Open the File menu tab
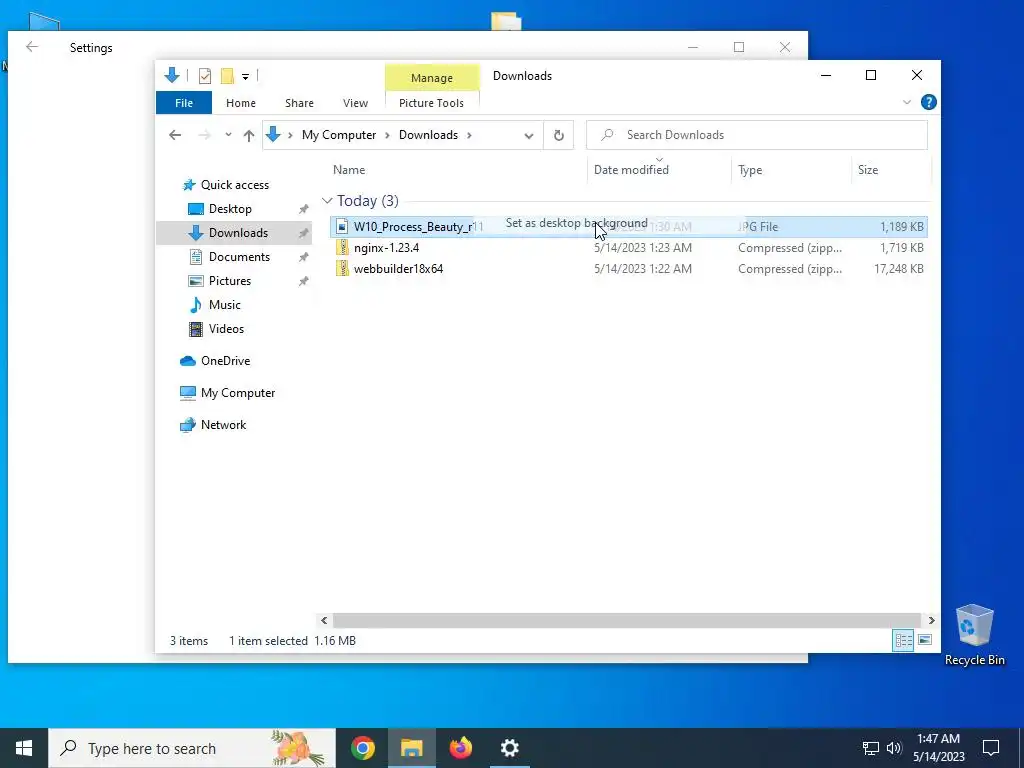This screenshot has width=1024, height=768. click(x=184, y=103)
